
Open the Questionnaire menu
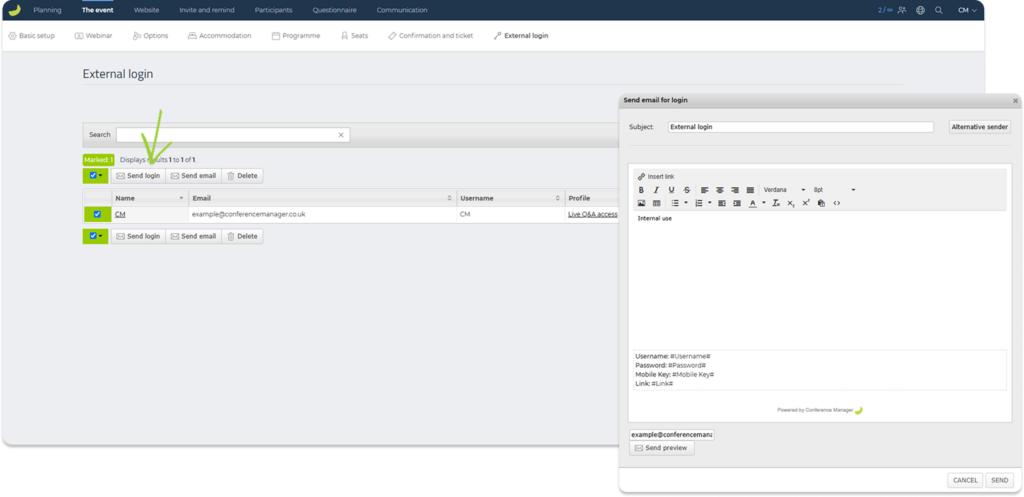point(334,10)
